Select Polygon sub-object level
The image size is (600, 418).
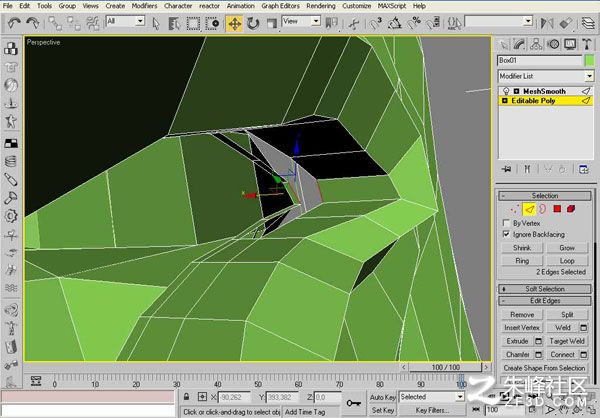(x=557, y=209)
